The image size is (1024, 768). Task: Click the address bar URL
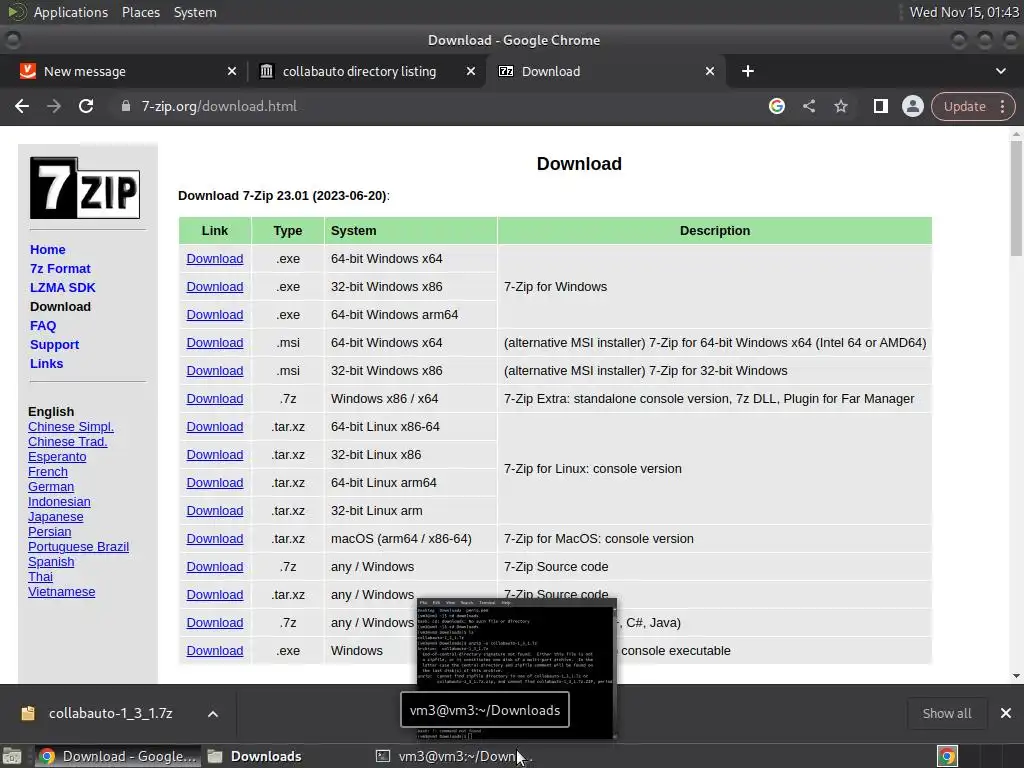tap(219, 106)
